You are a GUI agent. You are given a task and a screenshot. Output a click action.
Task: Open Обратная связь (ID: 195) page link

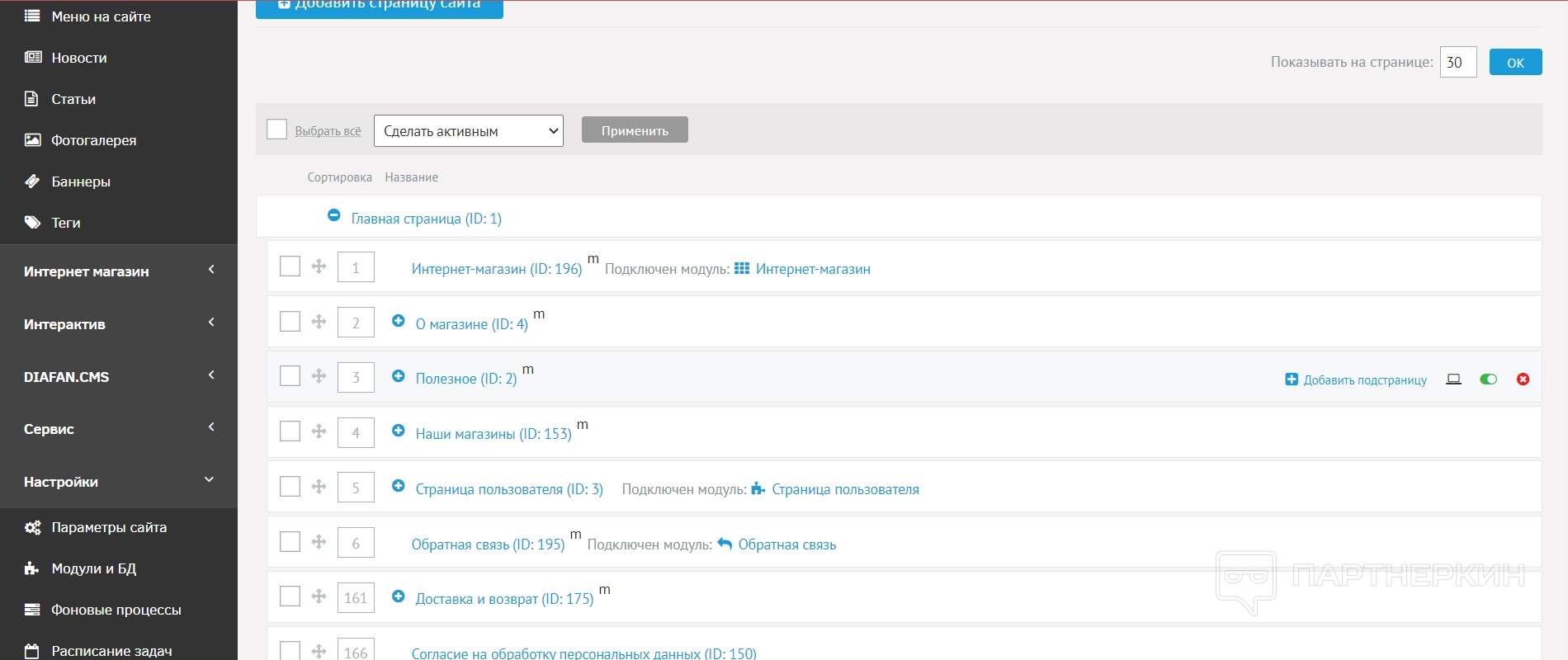pyautogui.click(x=489, y=544)
